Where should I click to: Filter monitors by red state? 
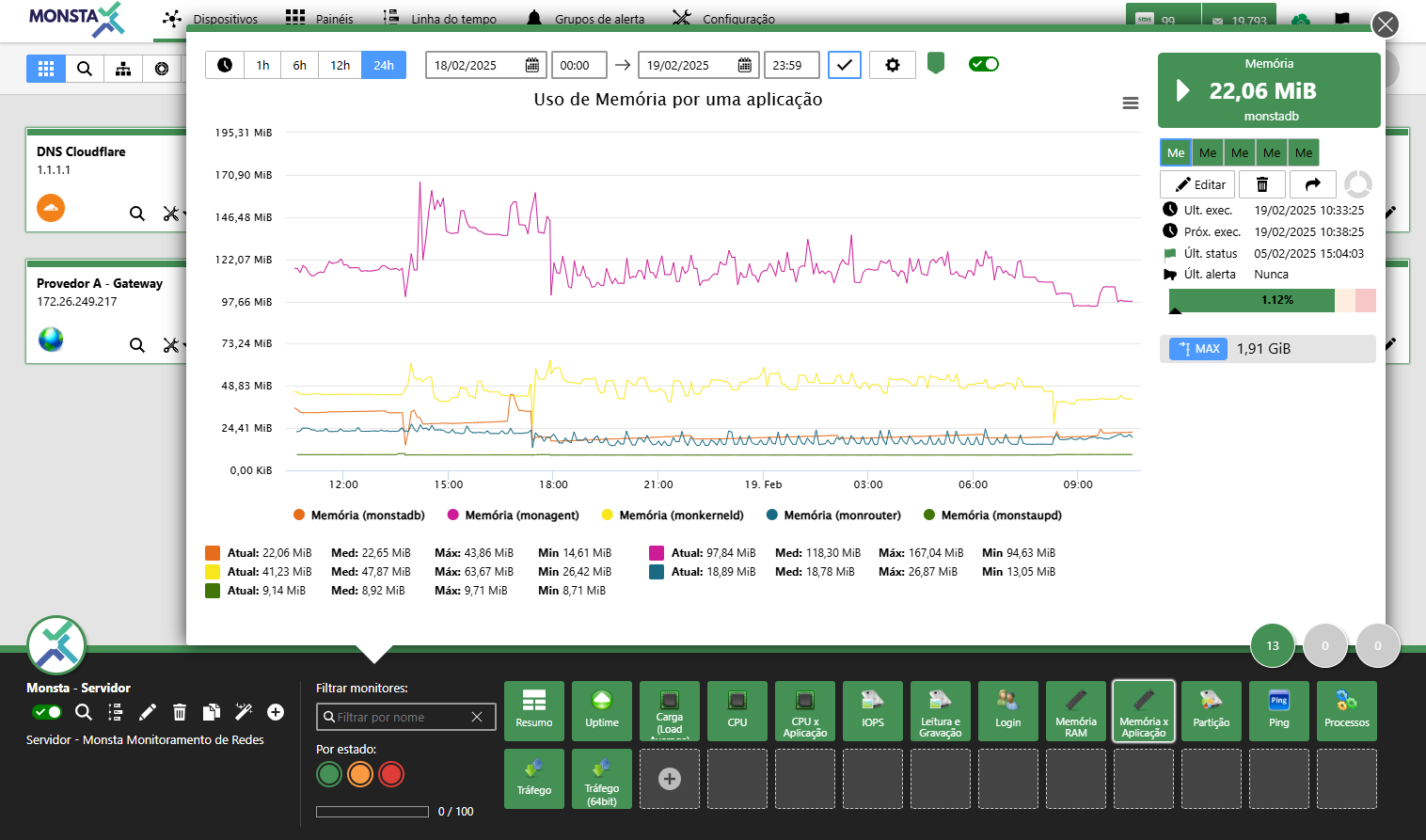point(391,774)
